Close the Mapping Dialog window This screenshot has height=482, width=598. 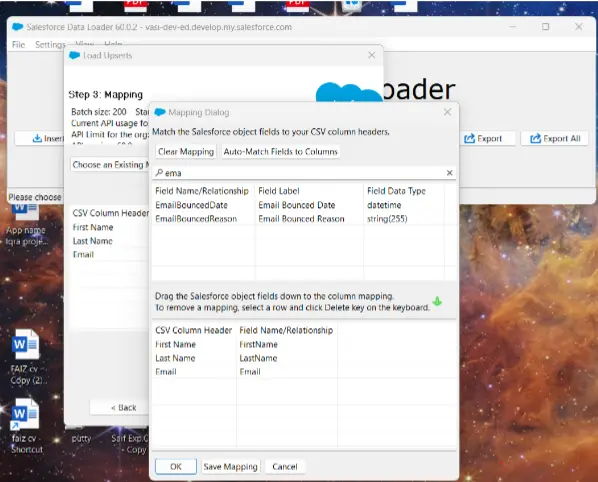pyautogui.click(x=447, y=112)
